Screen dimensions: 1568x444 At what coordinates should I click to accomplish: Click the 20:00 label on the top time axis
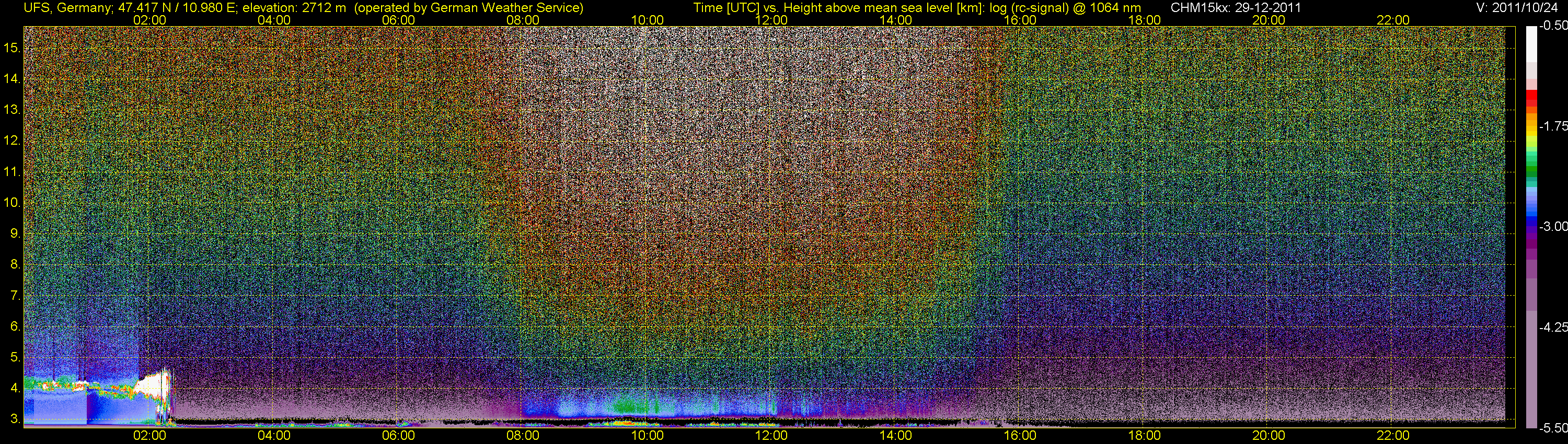pos(1269,20)
